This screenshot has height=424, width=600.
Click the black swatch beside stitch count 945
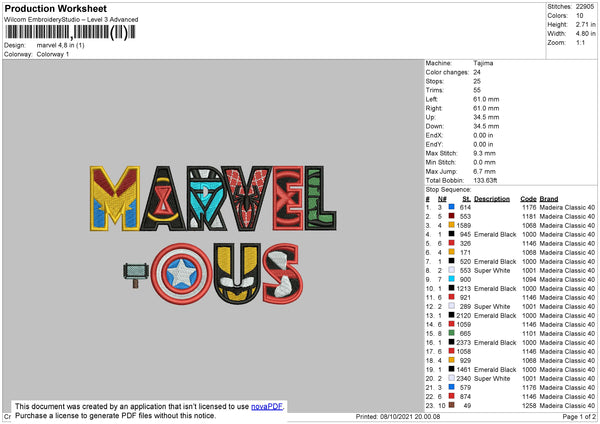pyautogui.click(x=452, y=234)
